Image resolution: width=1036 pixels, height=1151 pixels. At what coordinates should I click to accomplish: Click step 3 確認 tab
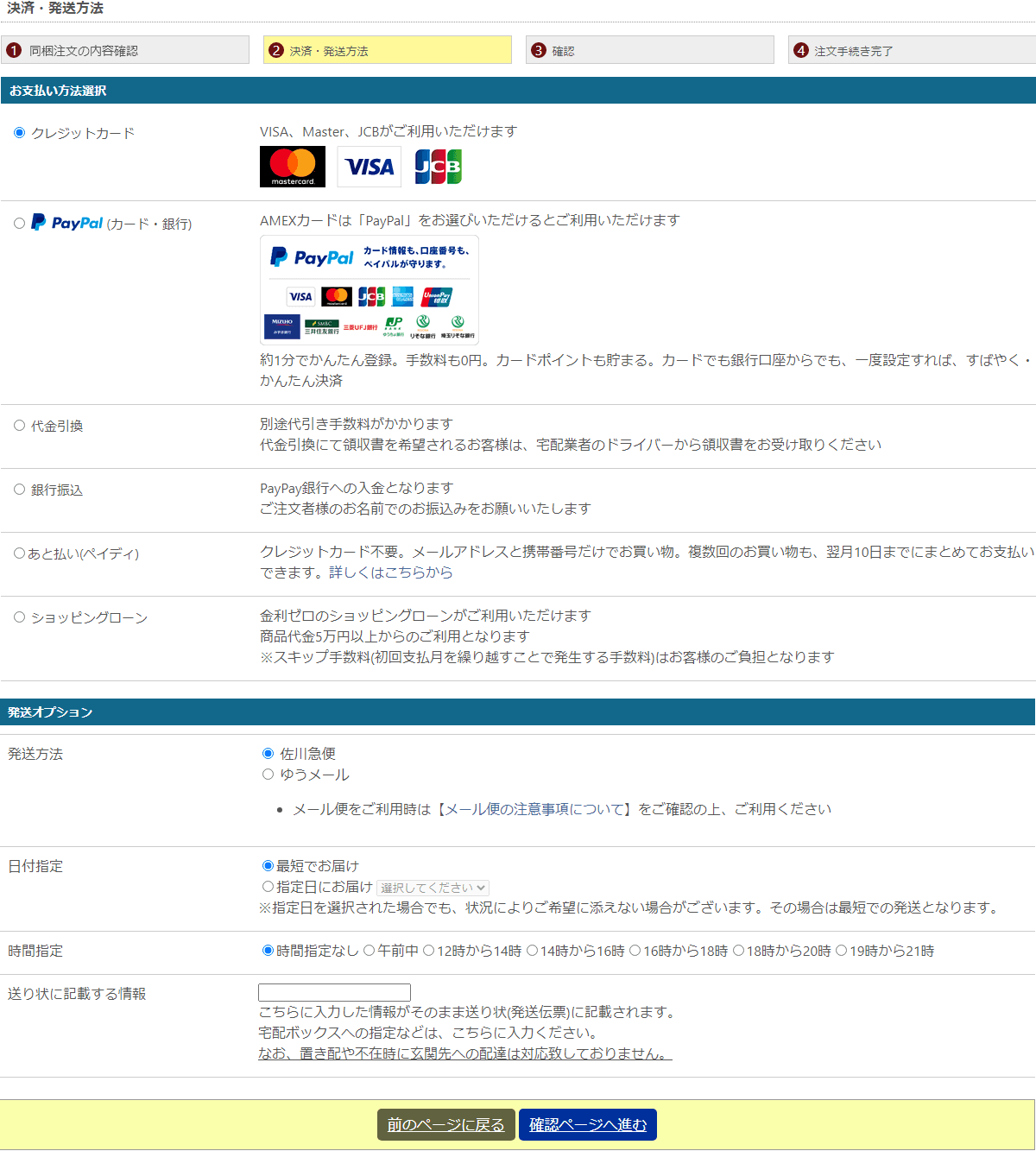[649, 50]
